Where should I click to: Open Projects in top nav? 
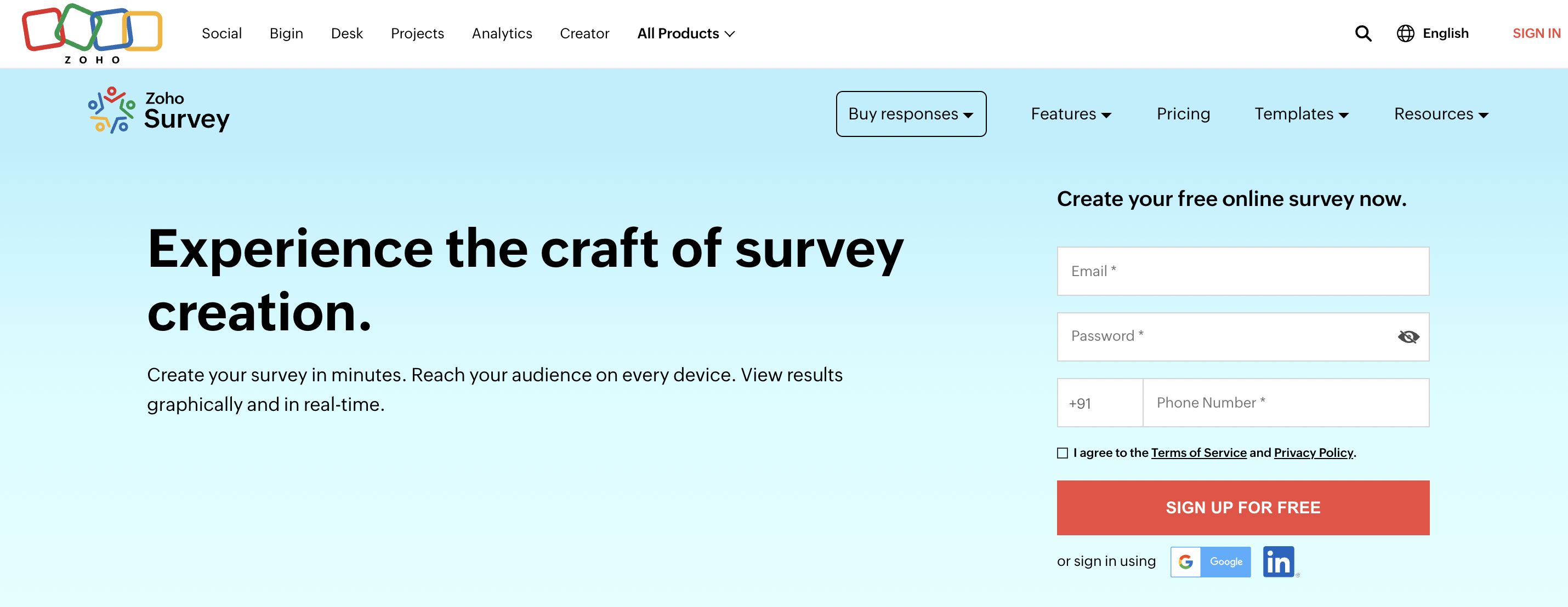point(417,33)
